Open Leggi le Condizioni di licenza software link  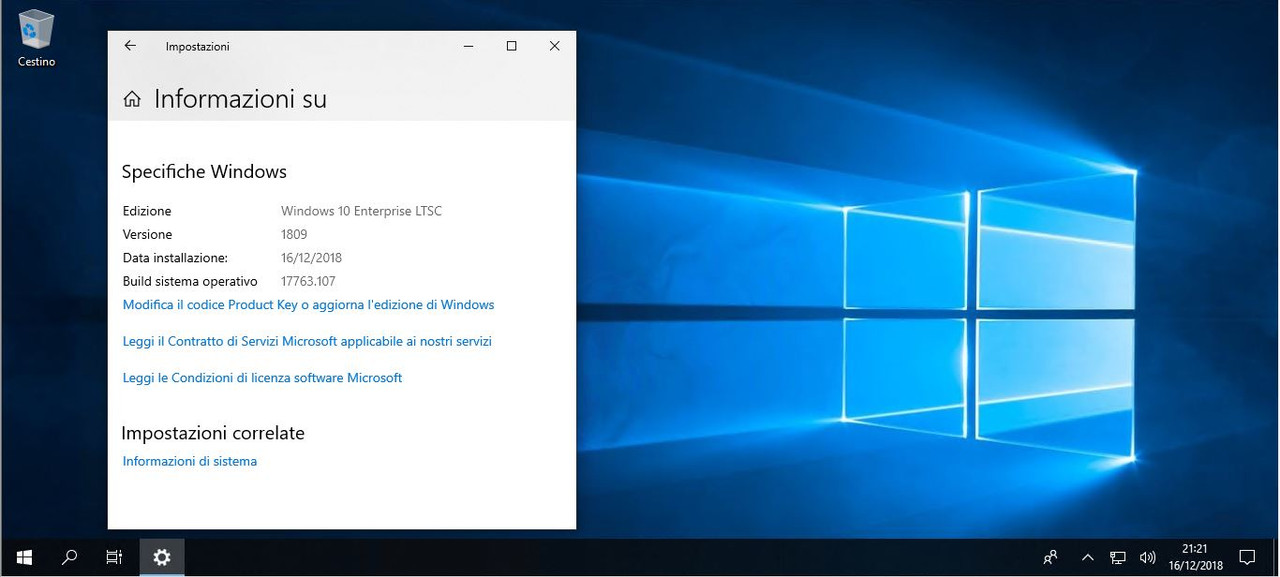262,378
